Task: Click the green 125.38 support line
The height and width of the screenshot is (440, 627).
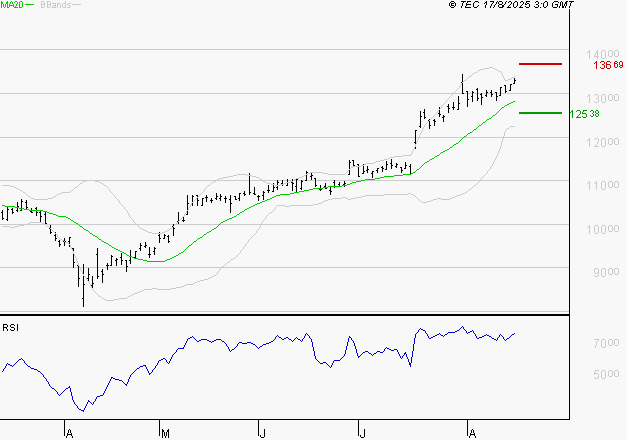Action: point(540,113)
